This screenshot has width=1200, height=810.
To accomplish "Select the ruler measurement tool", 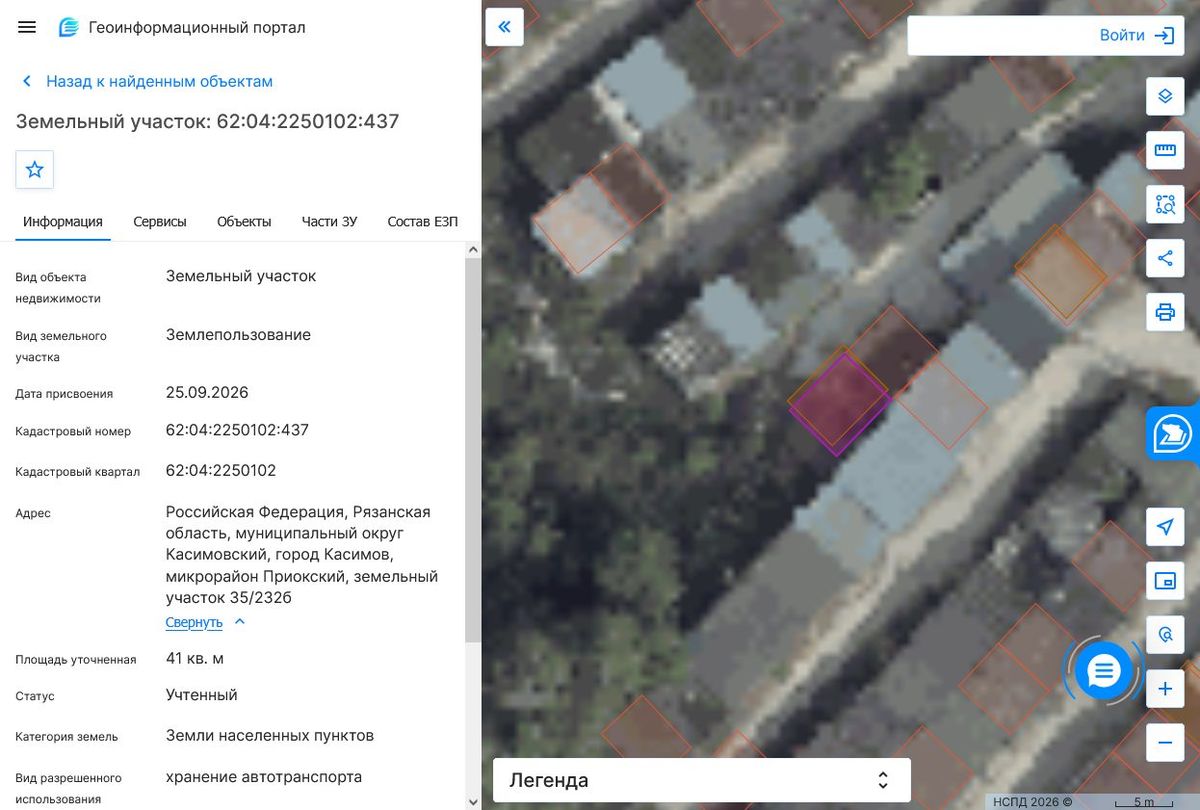I will pyautogui.click(x=1165, y=150).
